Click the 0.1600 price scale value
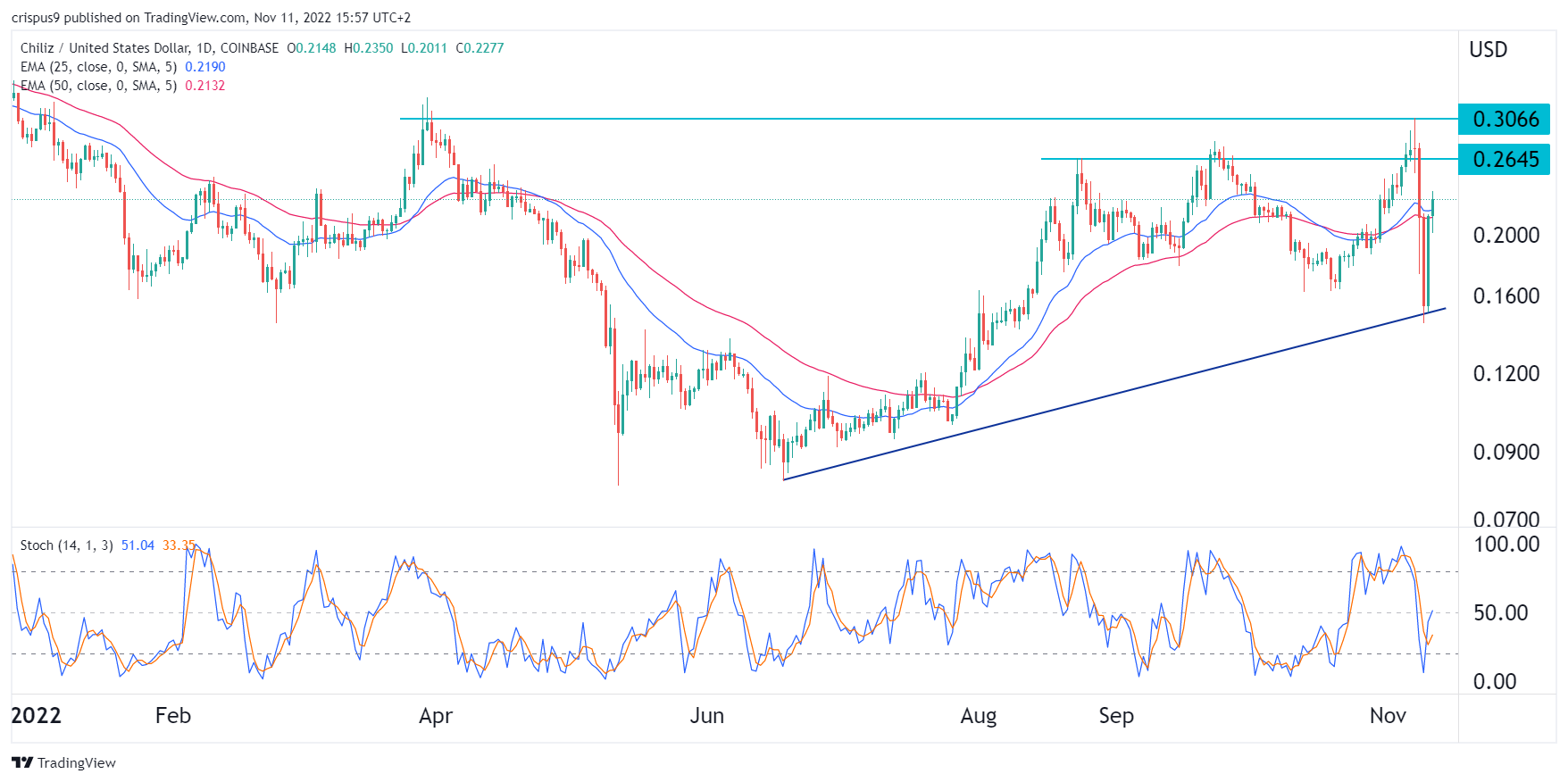Viewport: 1568px width, 782px height. [1506, 296]
